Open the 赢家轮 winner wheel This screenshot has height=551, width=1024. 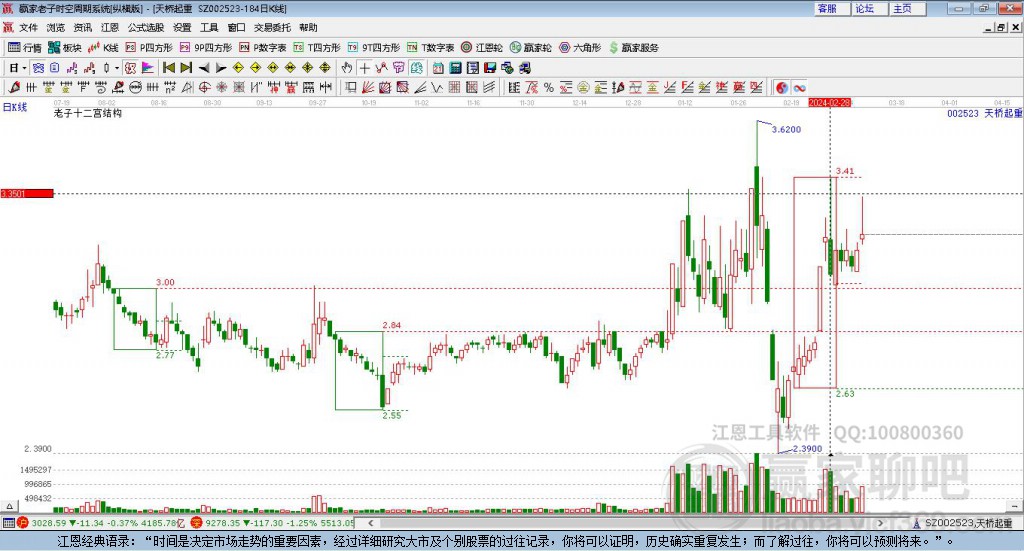[531, 48]
